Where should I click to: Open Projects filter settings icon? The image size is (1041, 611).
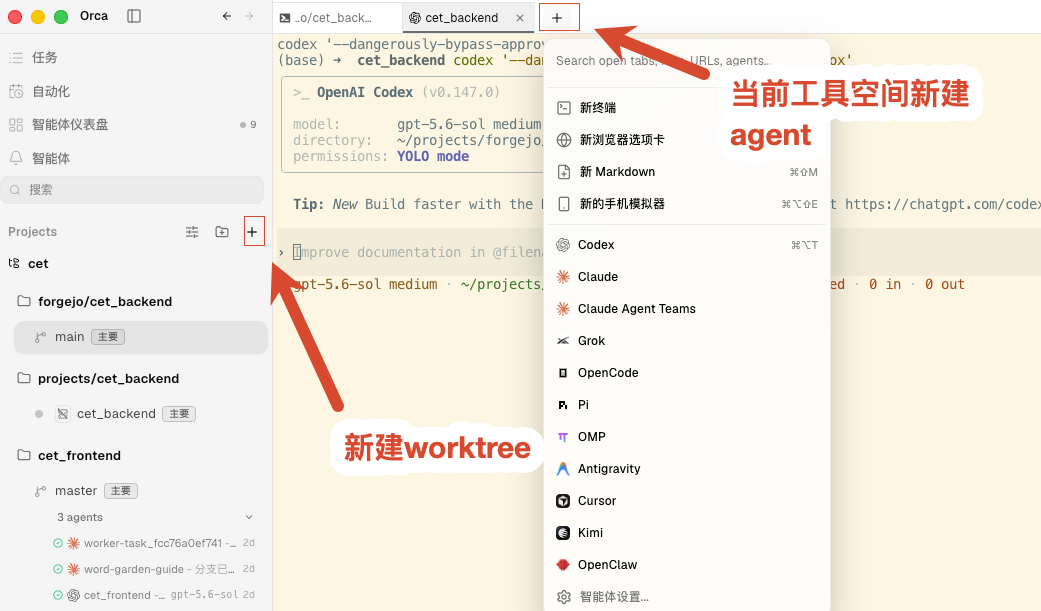[192, 232]
